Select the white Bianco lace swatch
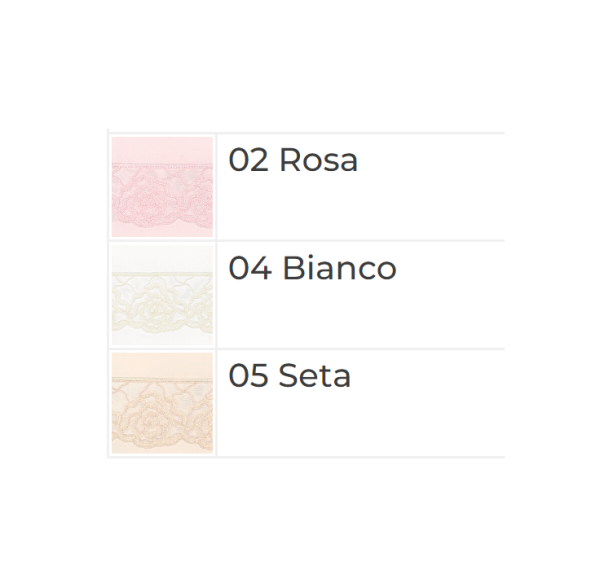600x579 pixels. pos(162,295)
